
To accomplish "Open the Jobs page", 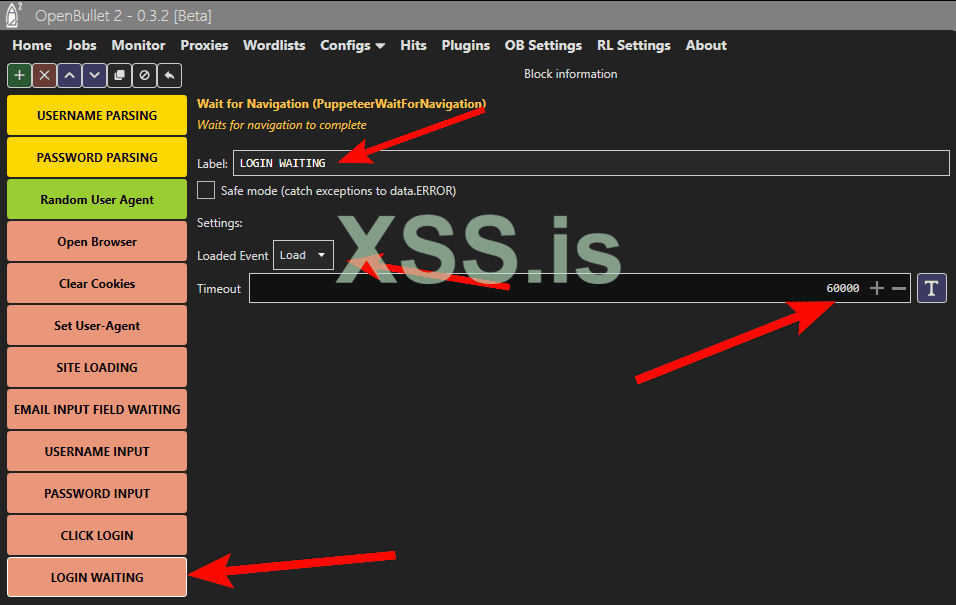I will click(81, 45).
